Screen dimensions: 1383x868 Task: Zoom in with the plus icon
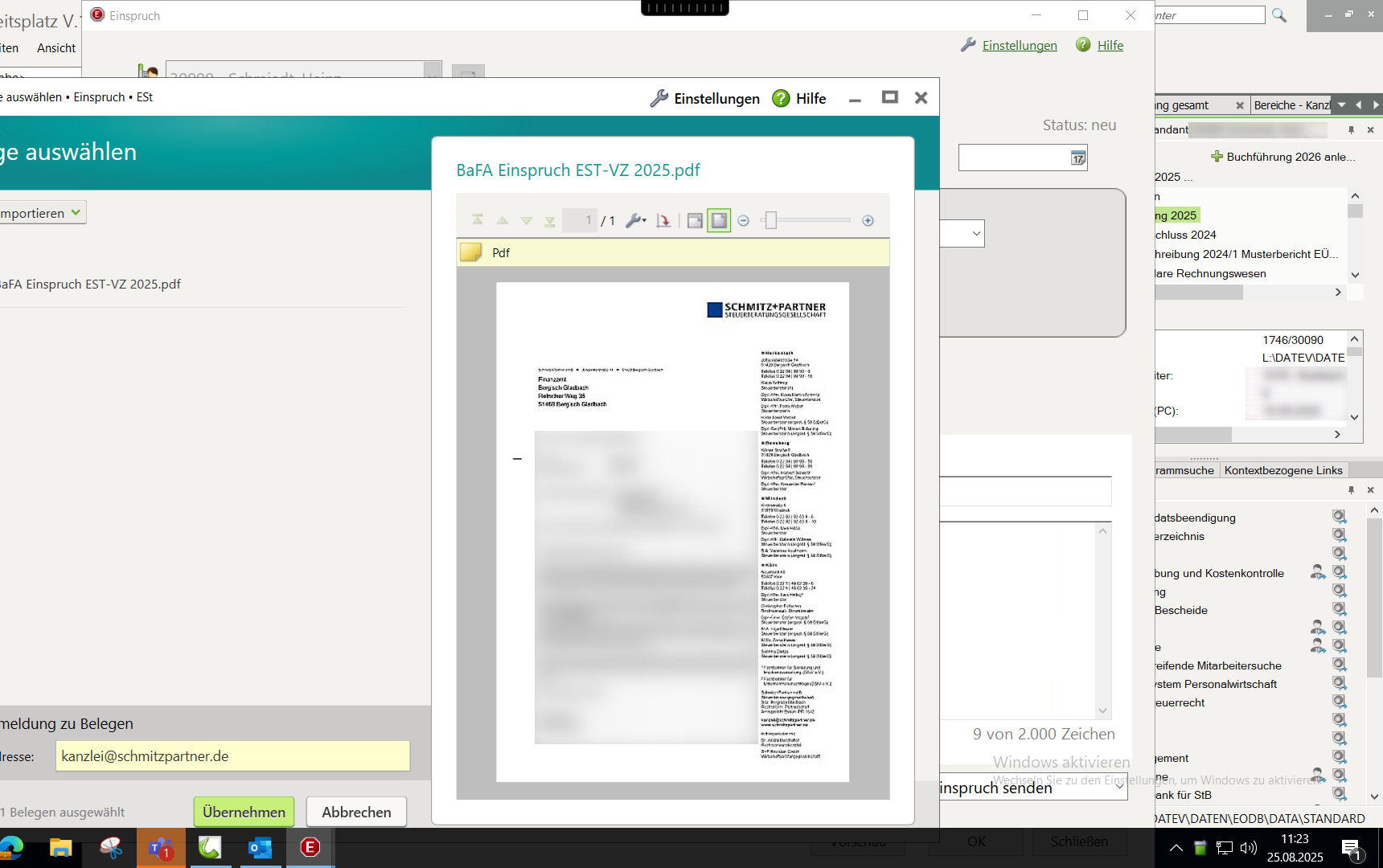[x=868, y=220]
